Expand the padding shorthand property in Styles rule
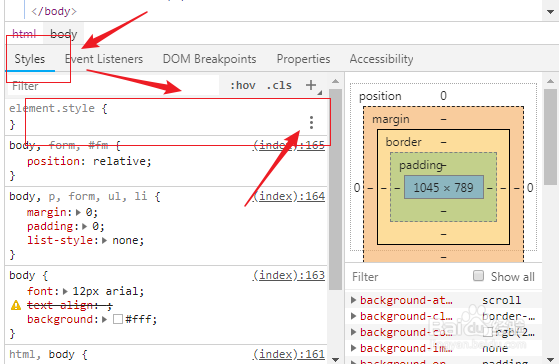Viewport: 559px width, 364px height. 84,226
